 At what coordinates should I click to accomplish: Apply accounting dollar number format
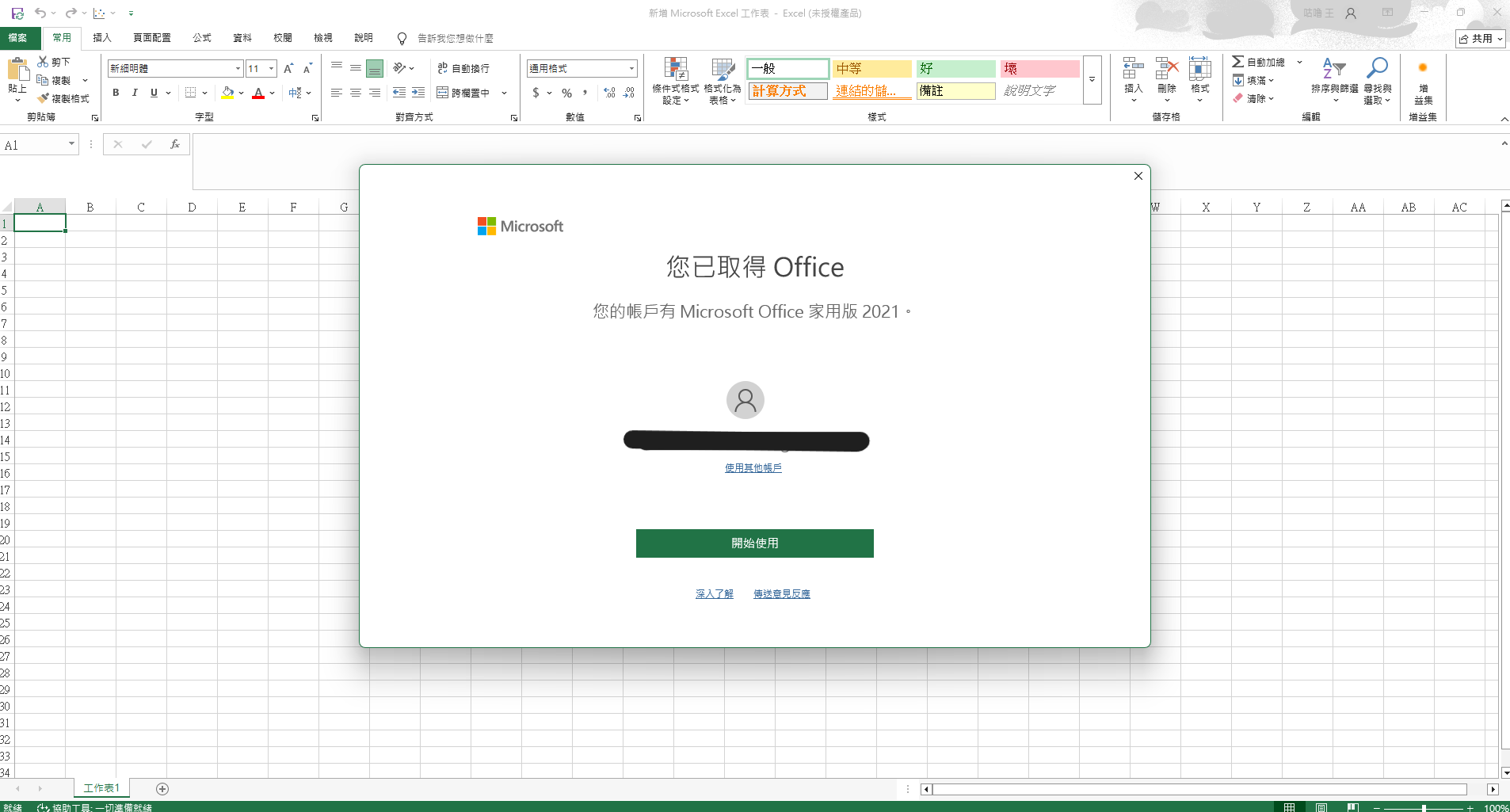536,93
